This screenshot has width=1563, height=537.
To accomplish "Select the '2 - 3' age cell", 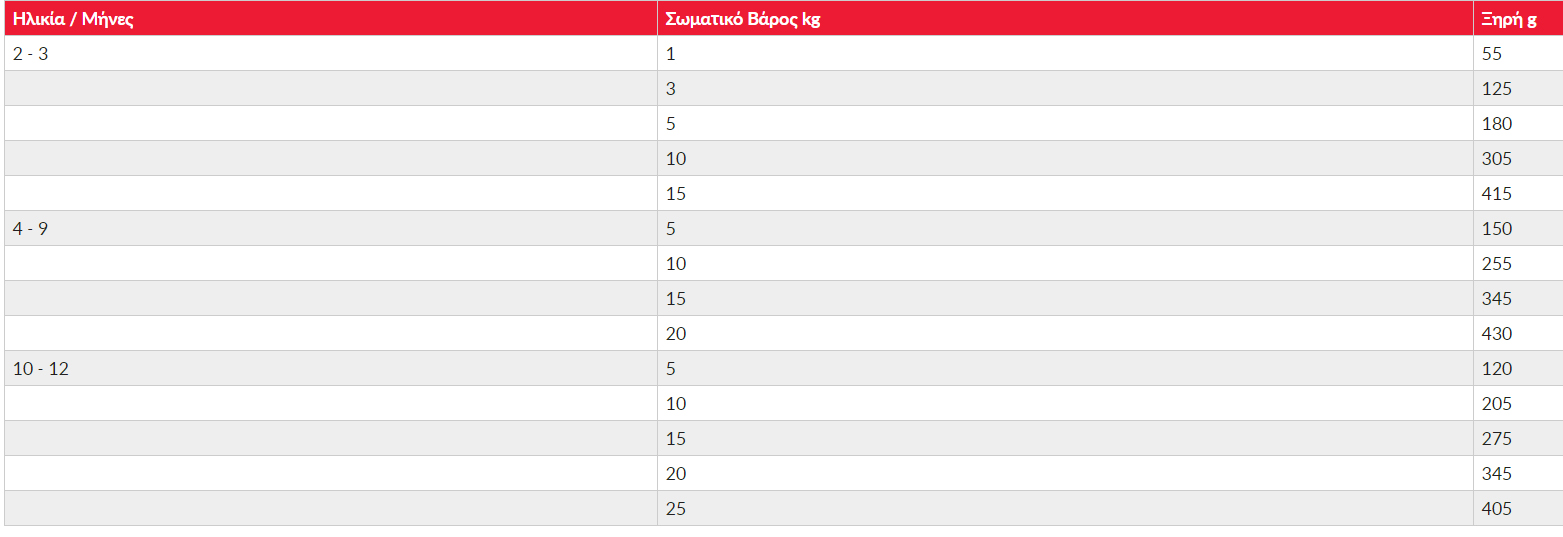I will (x=331, y=54).
